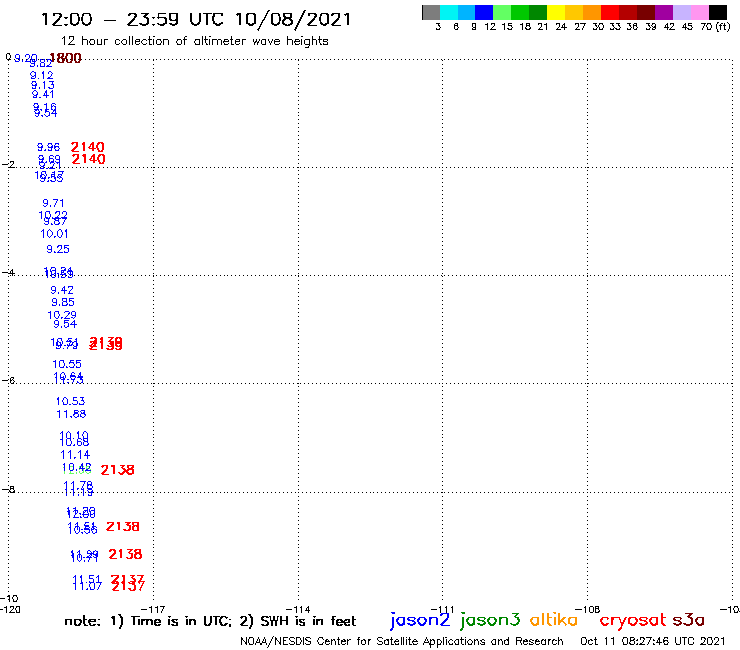
Task: Click the latitude axis label "-2"
Action: 8,164
